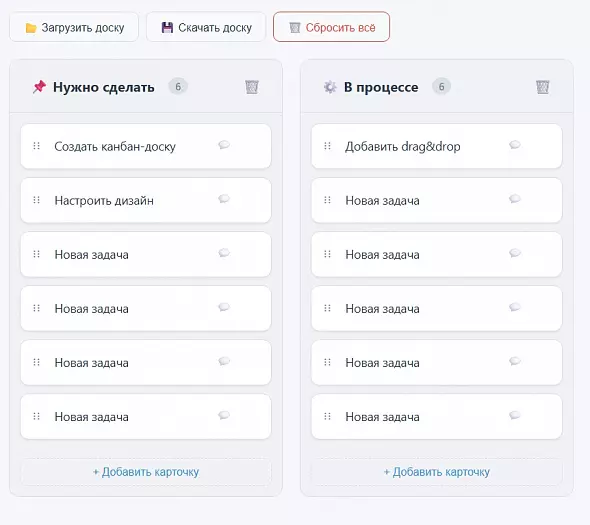
Task: Open the Создать канбан-доску card text
Action: tap(115, 146)
